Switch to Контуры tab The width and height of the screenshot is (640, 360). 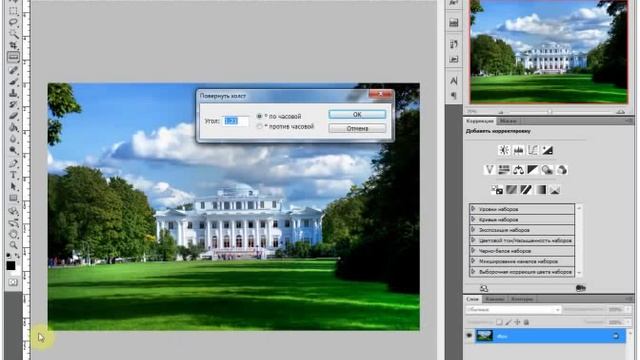pyautogui.click(x=522, y=299)
